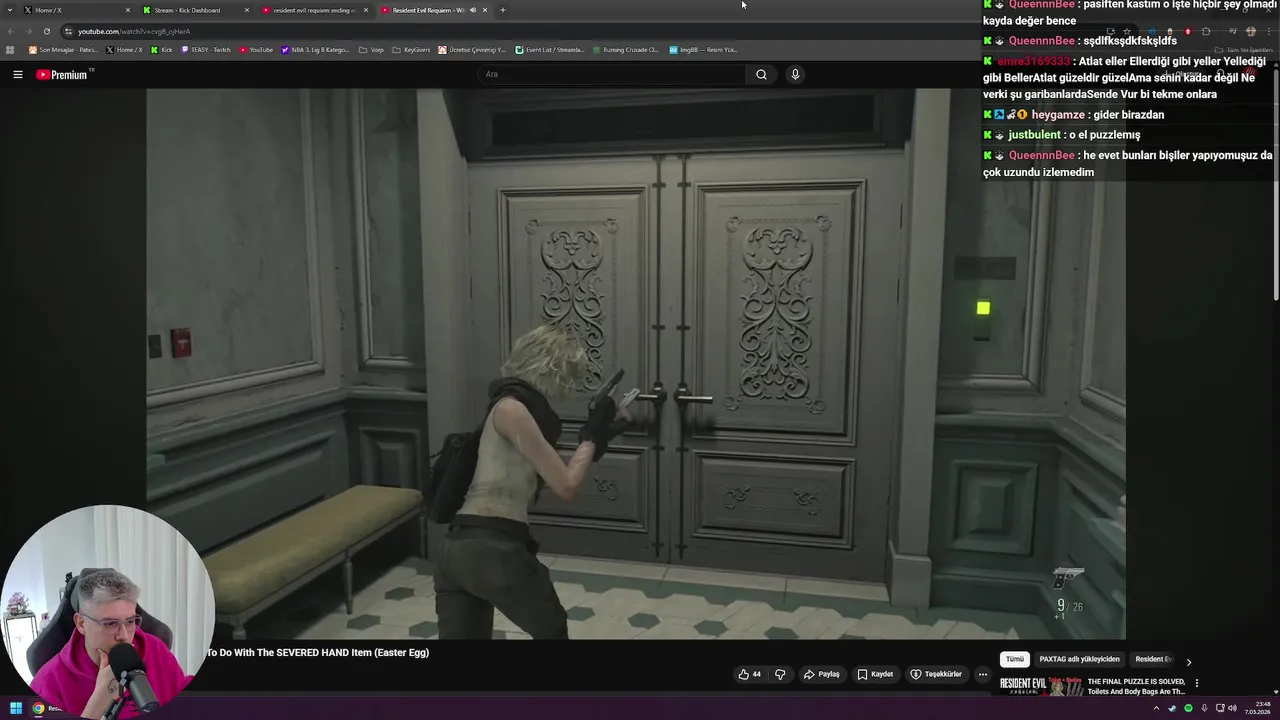
Task: Click the microphone tray icon
Action: (x=1204, y=708)
